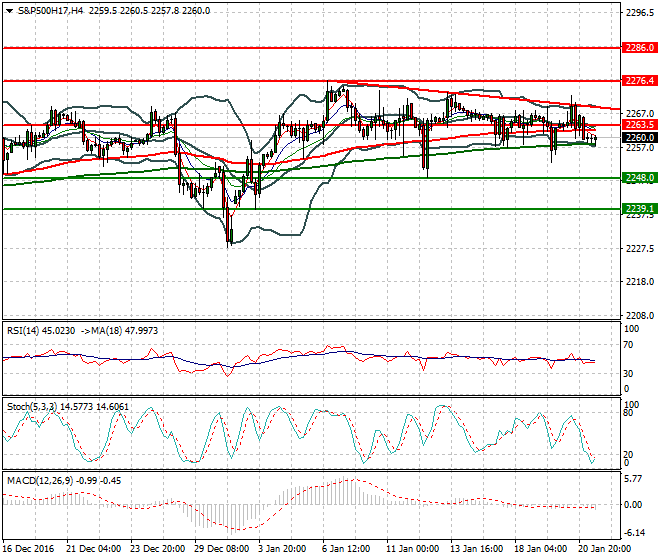660x560 pixels.
Task: Click the 11 Jan 00:00 time label
Action: click(x=413, y=549)
